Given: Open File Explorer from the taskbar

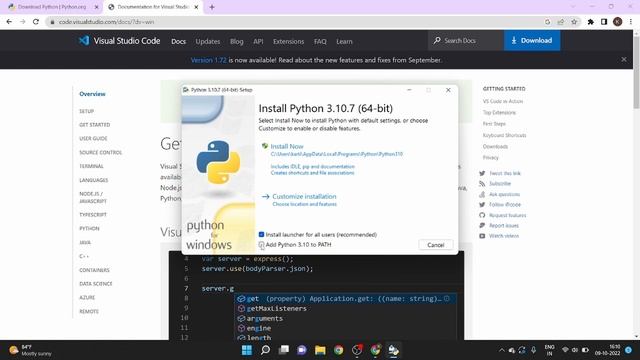Looking at the screenshot, I should [x=320, y=350].
